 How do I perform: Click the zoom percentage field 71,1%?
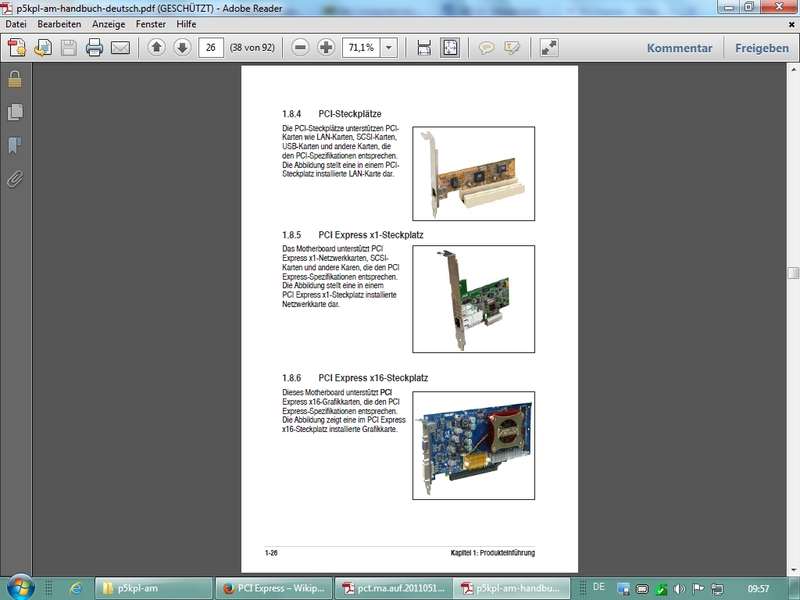tap(361, 47)
